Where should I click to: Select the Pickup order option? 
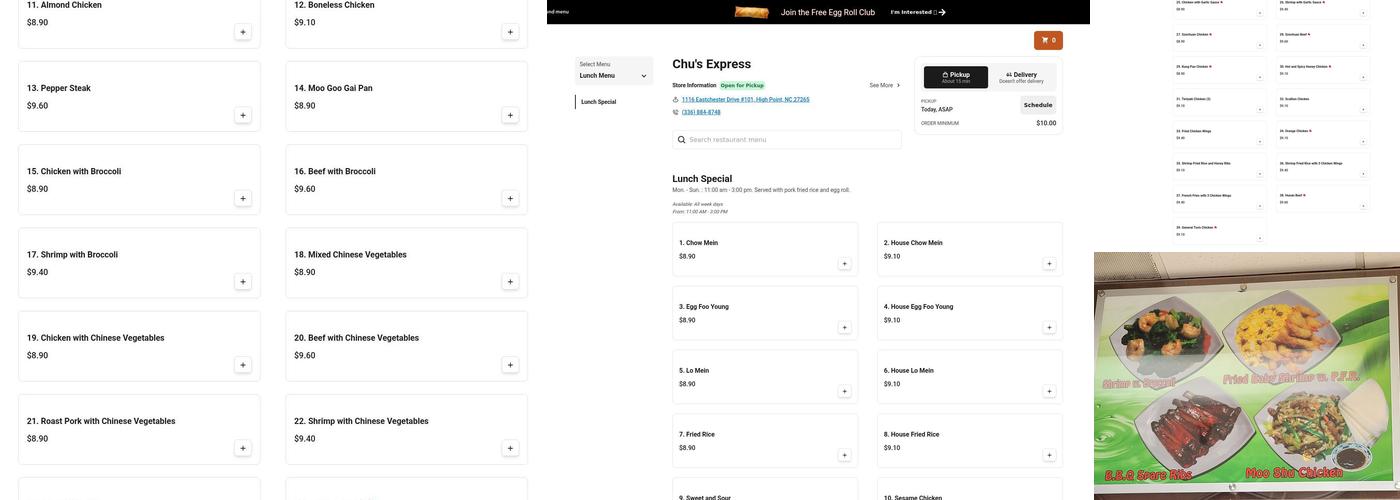[955, 77]
